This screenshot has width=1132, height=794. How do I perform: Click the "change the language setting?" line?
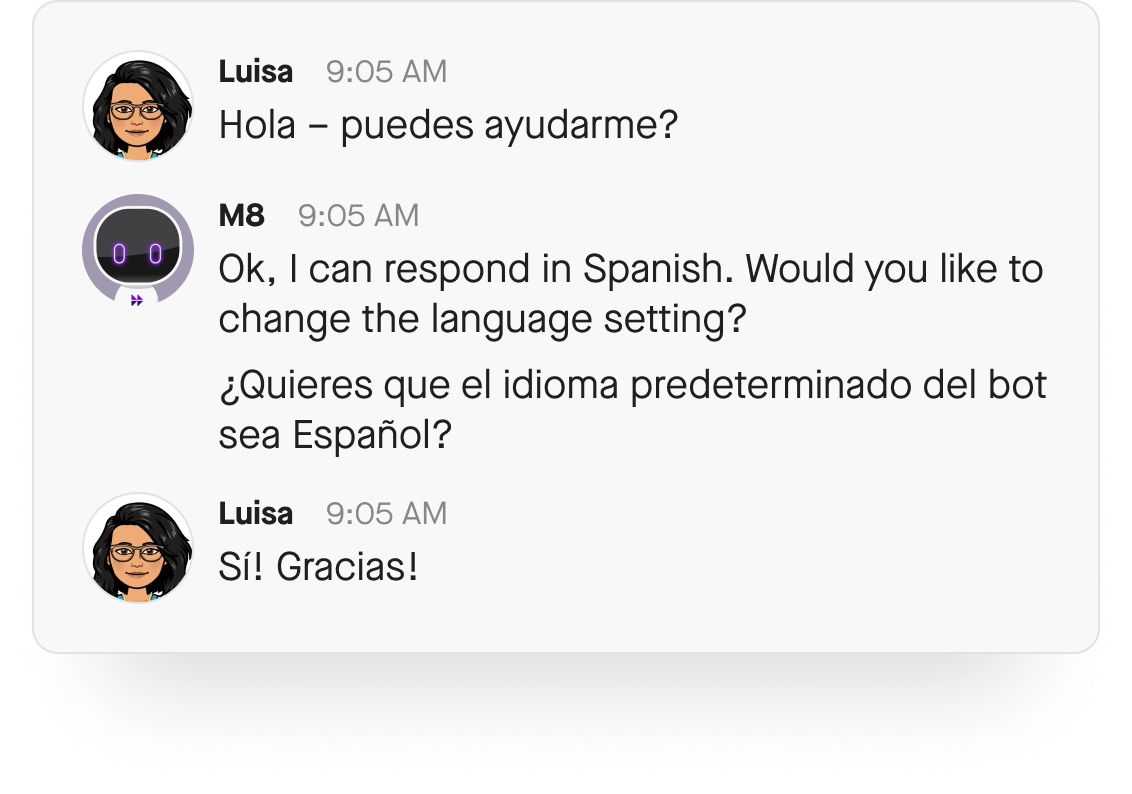click(x=483, y=320)
